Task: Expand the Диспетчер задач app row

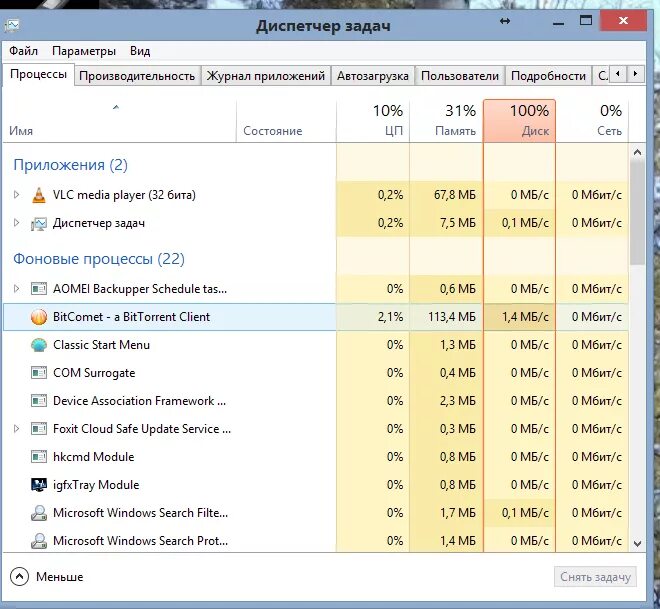Action: tap(16, 223)
